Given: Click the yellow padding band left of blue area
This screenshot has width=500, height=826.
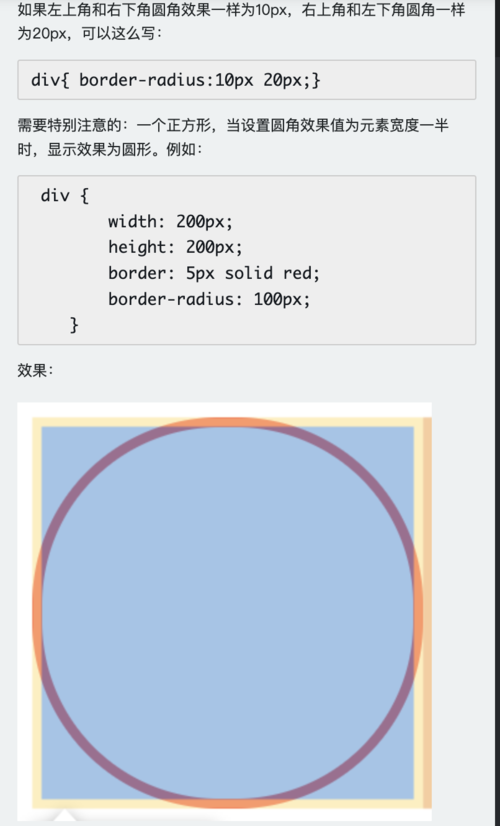Looking at the screenshot, I should tap(37, 613).
